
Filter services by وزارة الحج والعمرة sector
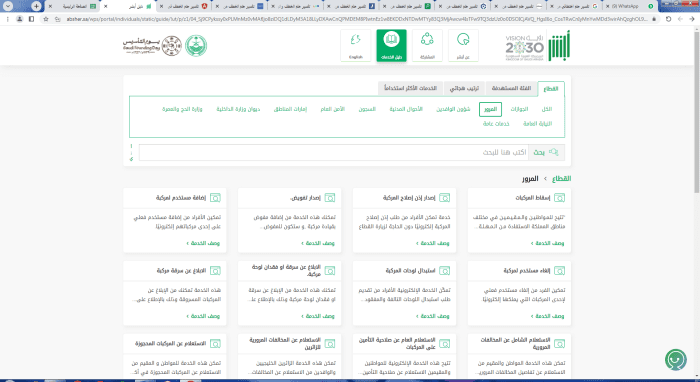pos(182,109)
